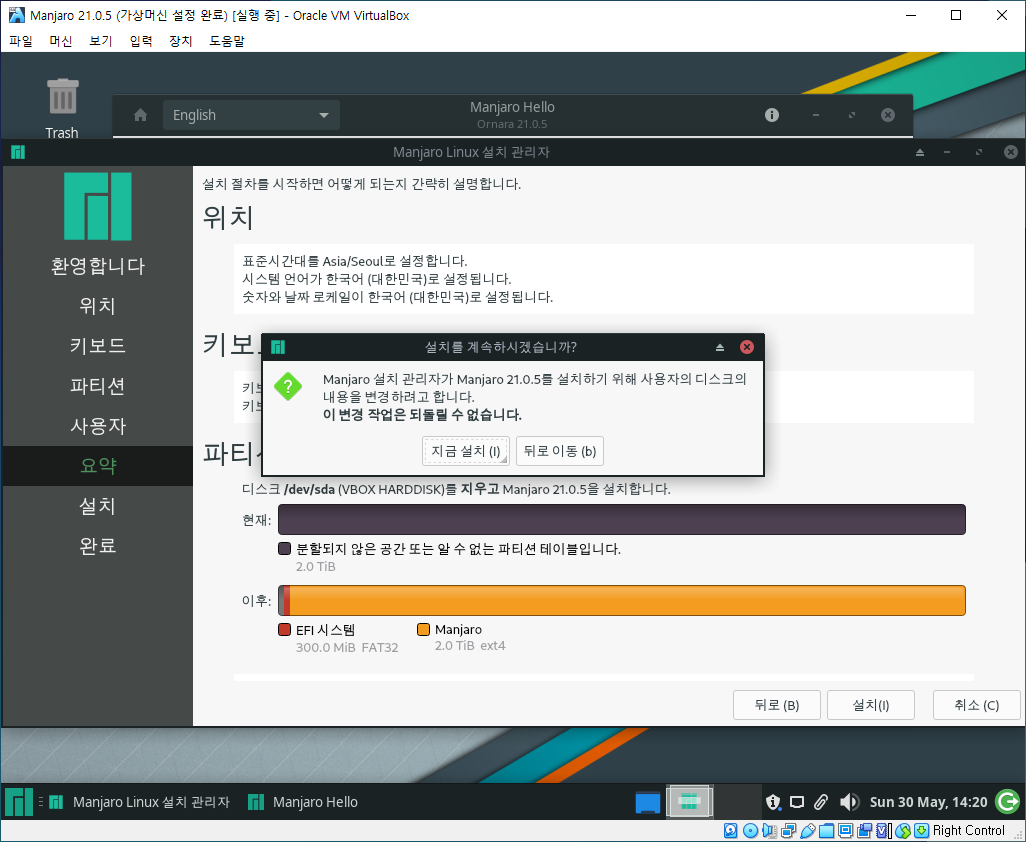This screenshot has height=842, width=1026.
Task: Click the 지금 설치 (I) button in the dialog
Action: click(466, 451)
